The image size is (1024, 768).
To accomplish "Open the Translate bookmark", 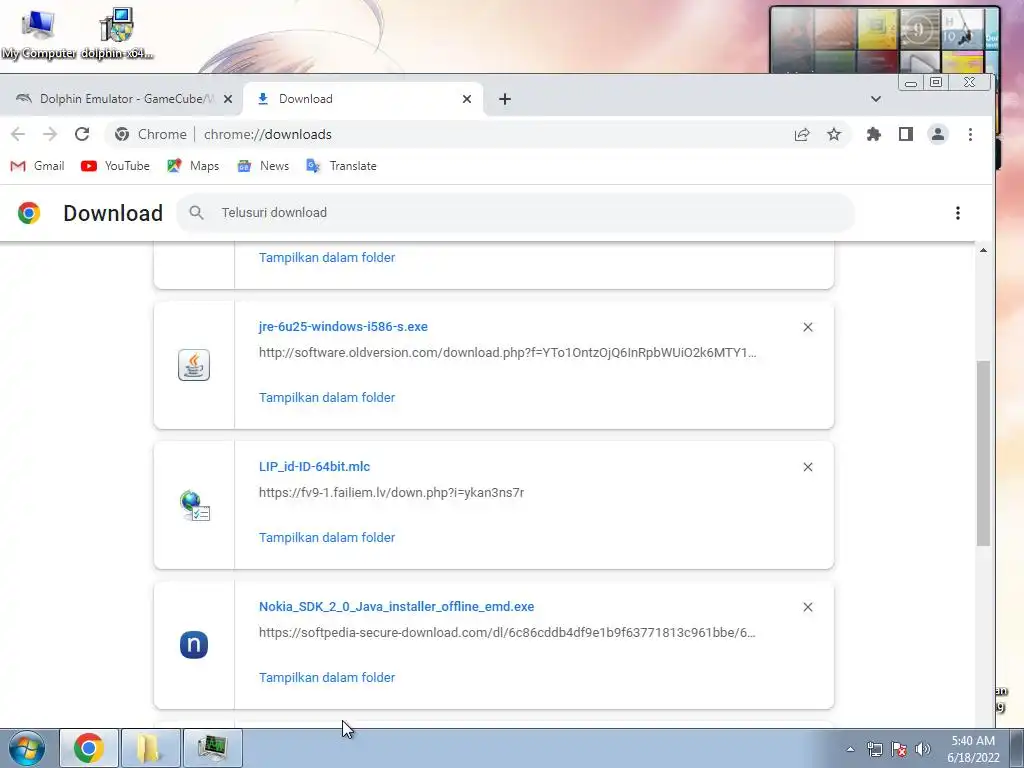I will point(342,166).
